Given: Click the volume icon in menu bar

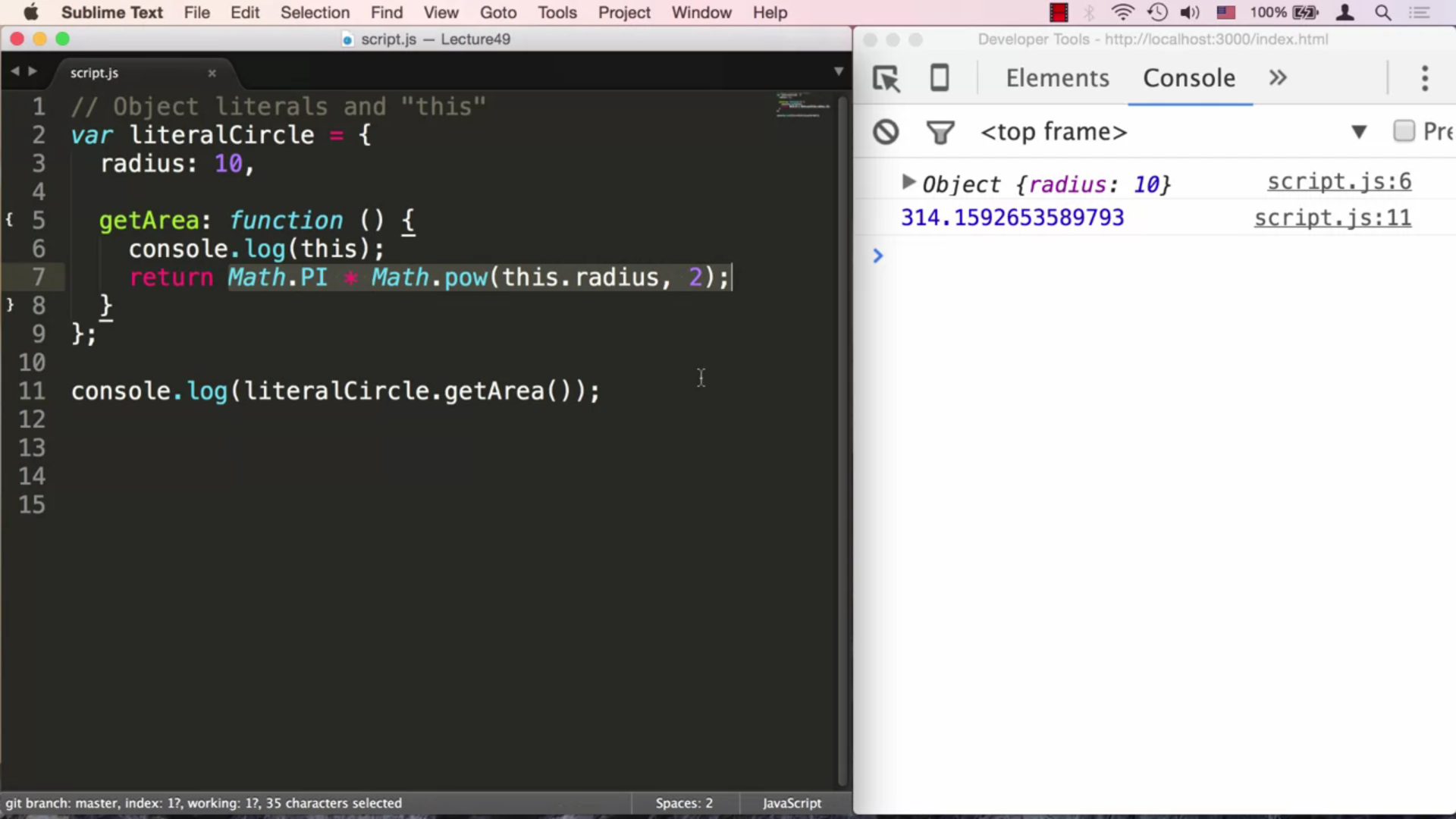Looking at the screenshot, I should pyautogui.click(x=1190, y=12).
